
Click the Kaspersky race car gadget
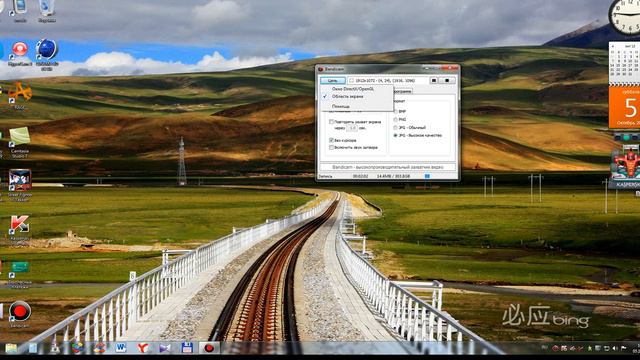click(x=624, y=167)
